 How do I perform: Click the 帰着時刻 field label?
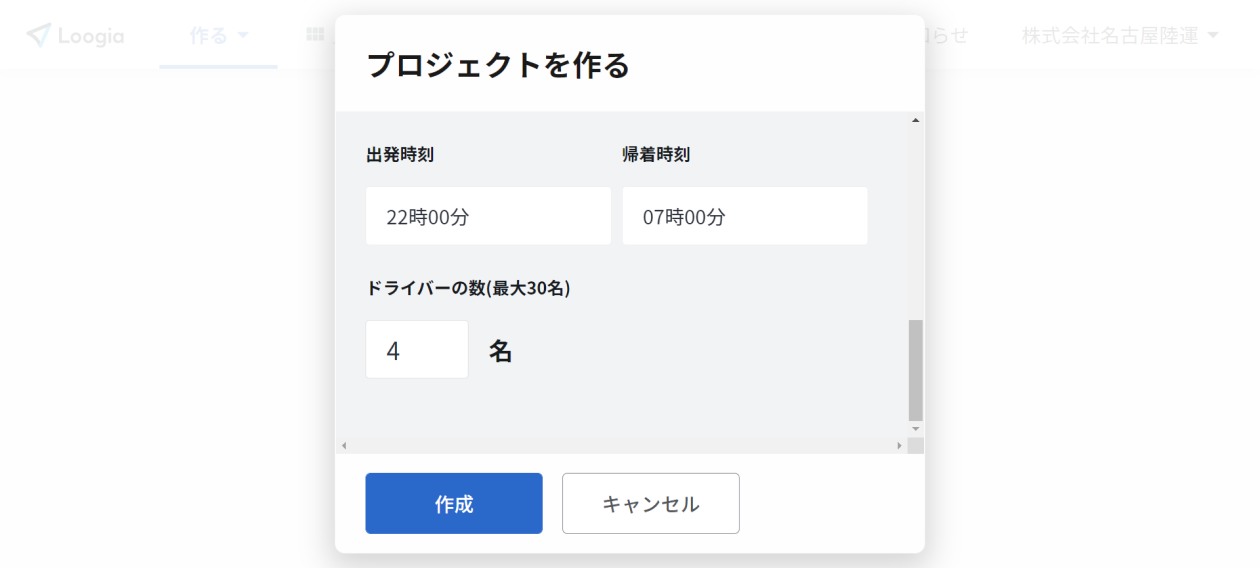point(656,155)
